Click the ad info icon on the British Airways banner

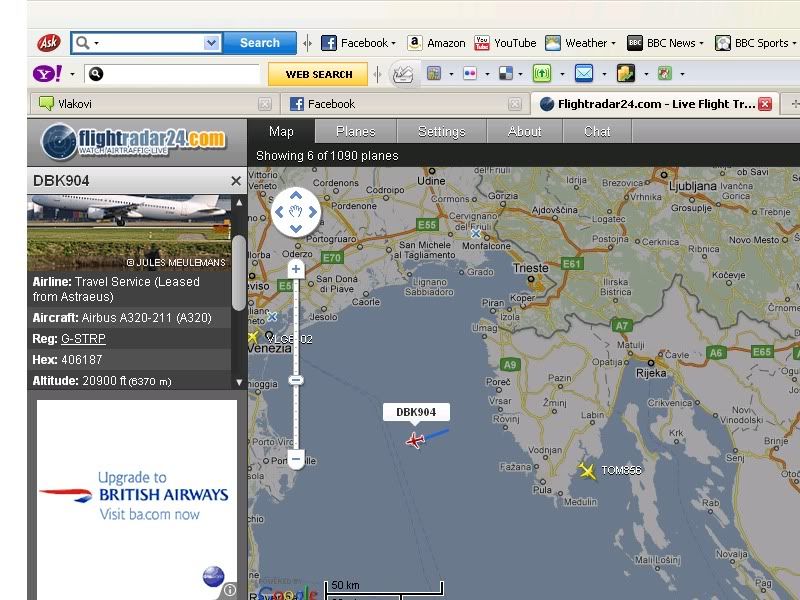pos(230,590)
